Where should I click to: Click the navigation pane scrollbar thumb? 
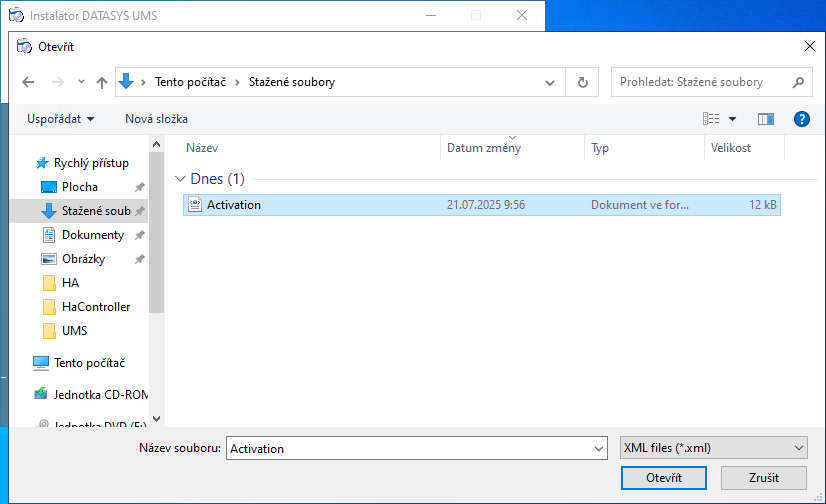(156, 232)
